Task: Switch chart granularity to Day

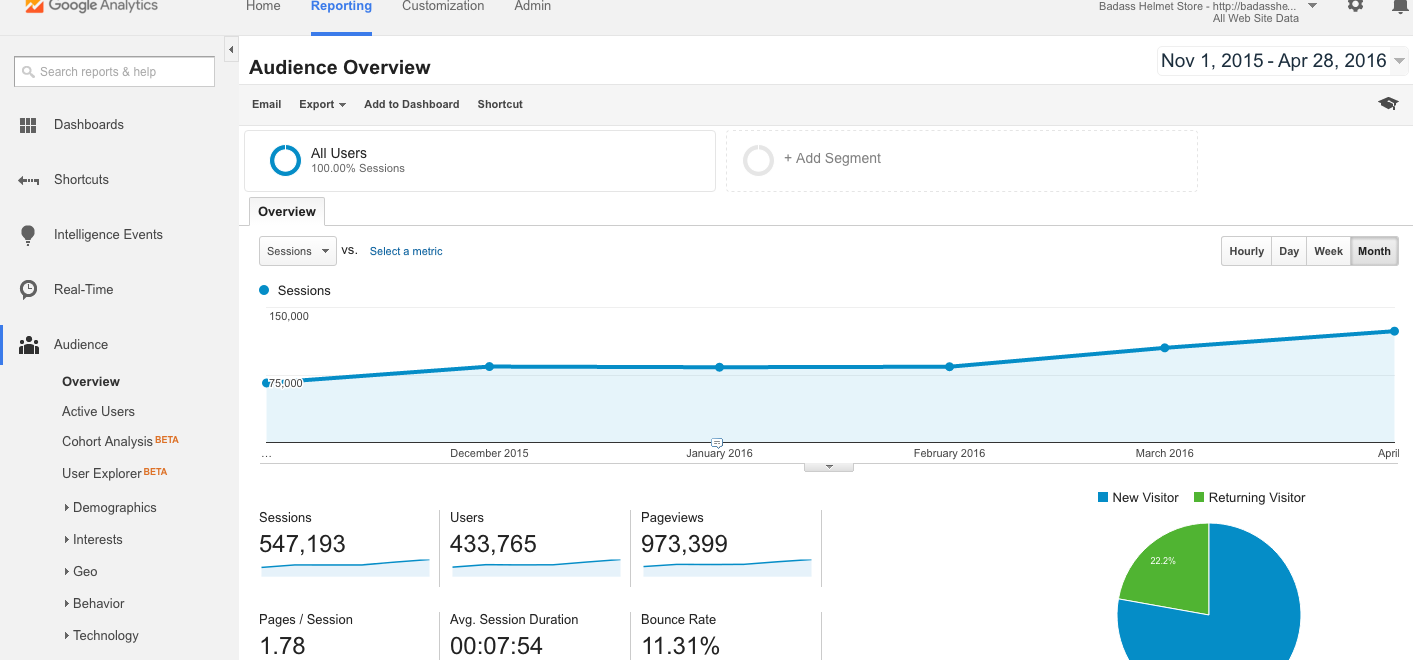Action: coord(1289,251)
